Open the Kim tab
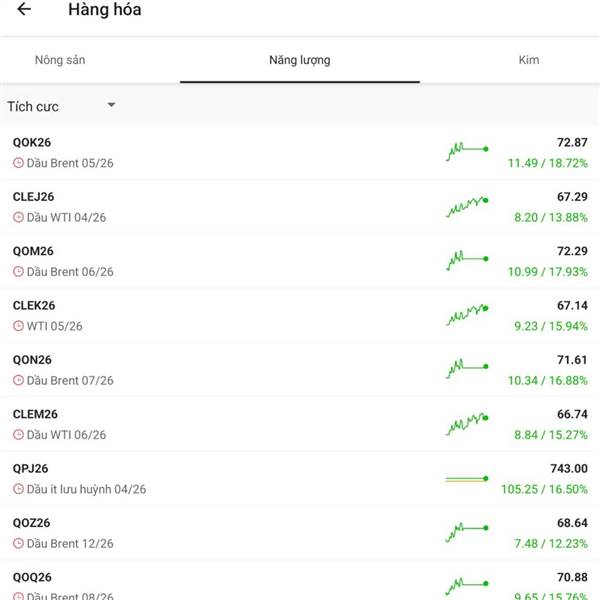600x600 pixels. [529, 60]
